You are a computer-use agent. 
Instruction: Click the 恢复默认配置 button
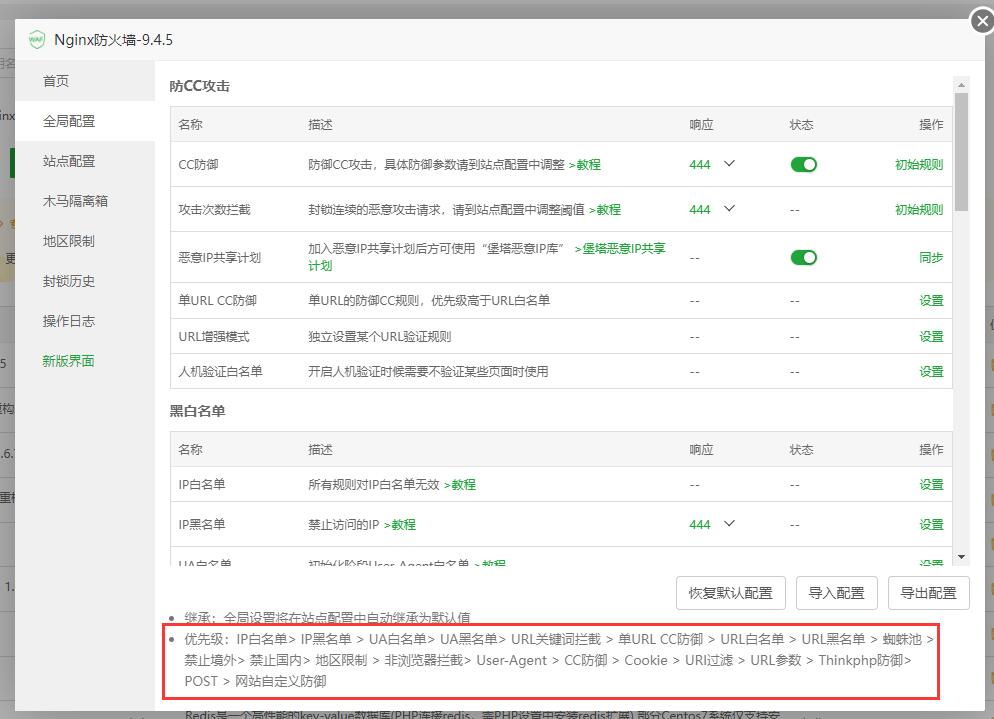[x=730, y=593]
